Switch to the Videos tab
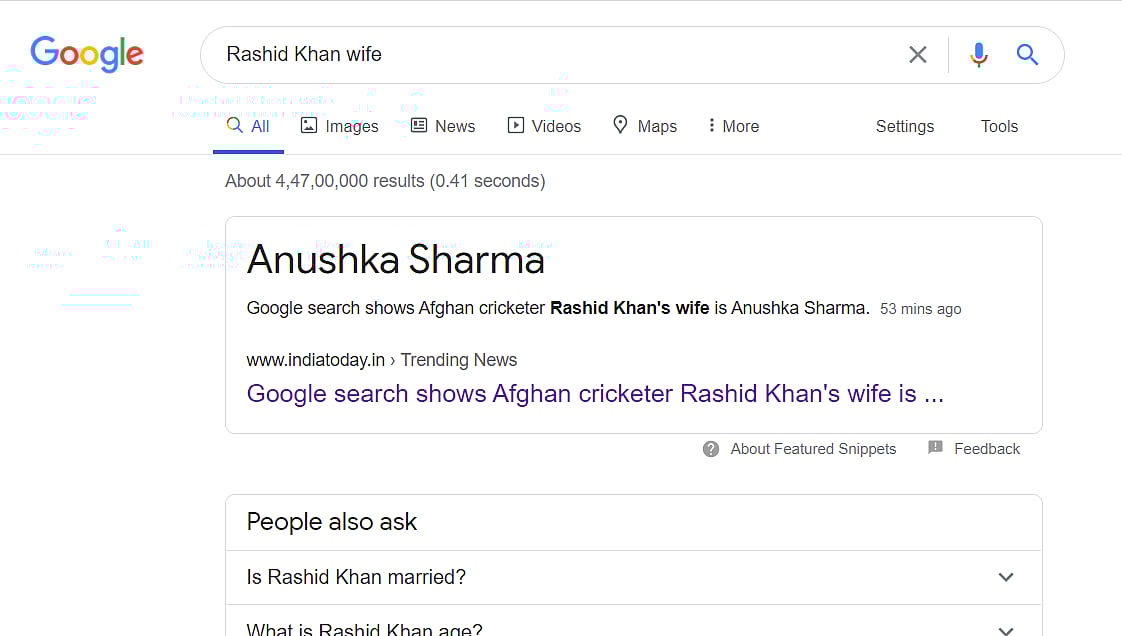The height and width of the screenshot is (636, 1122). (544, 126)
